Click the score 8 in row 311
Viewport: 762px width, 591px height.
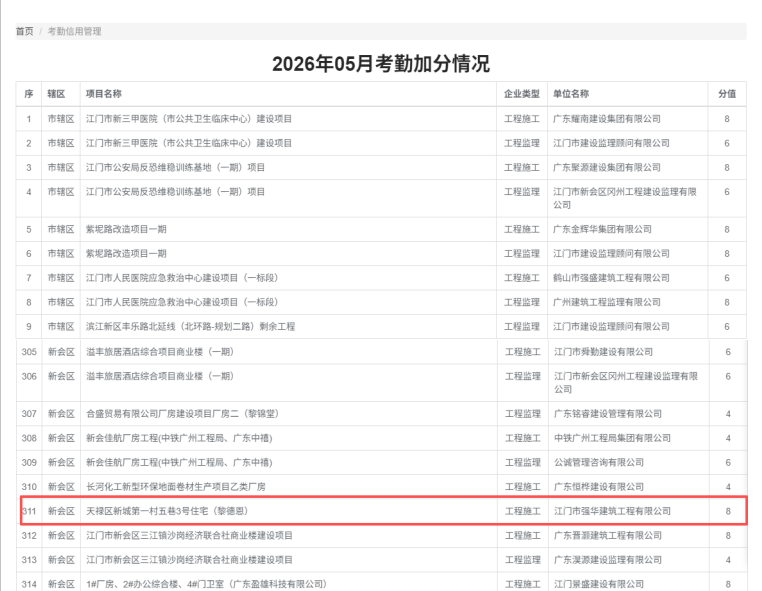(x=728, y=511)
